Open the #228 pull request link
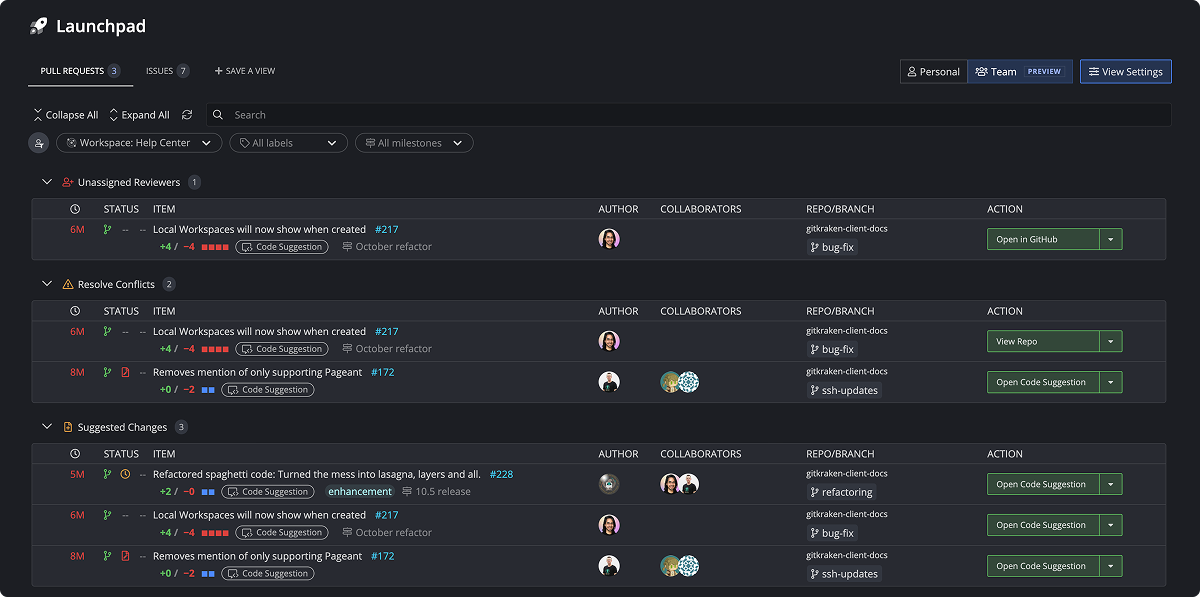1200x597 pixels. tap(501, 474)
